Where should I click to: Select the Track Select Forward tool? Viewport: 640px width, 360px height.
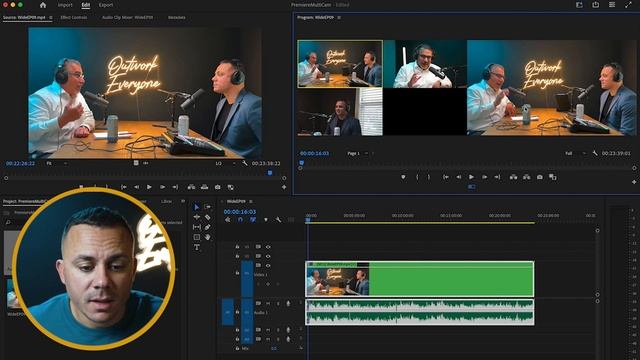(x=207, y=207)
